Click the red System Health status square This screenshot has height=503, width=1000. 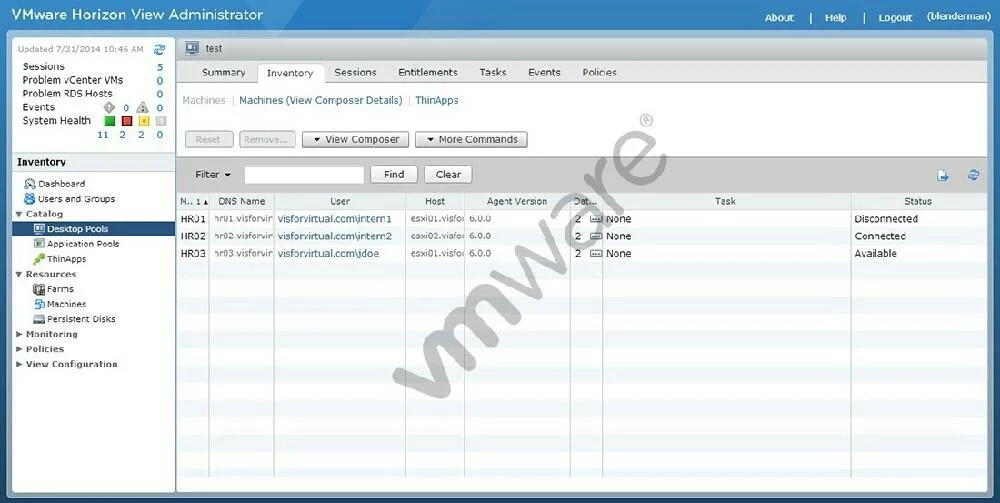tap(127, 120)
